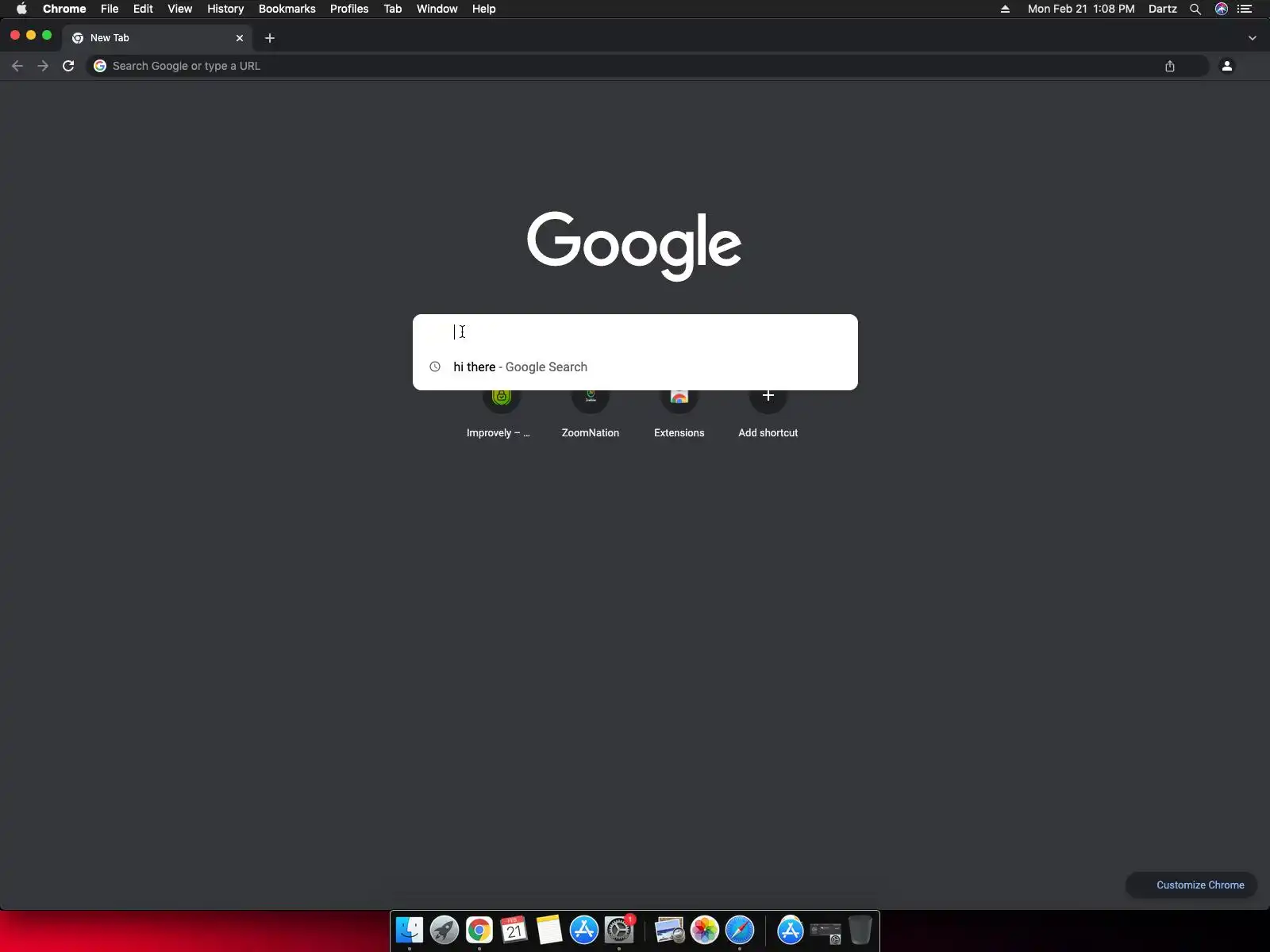The height and width of the screenshot is (952, 1270).
Task: Open the App Store icon beside Notes
Action: (x=584, y=930)
